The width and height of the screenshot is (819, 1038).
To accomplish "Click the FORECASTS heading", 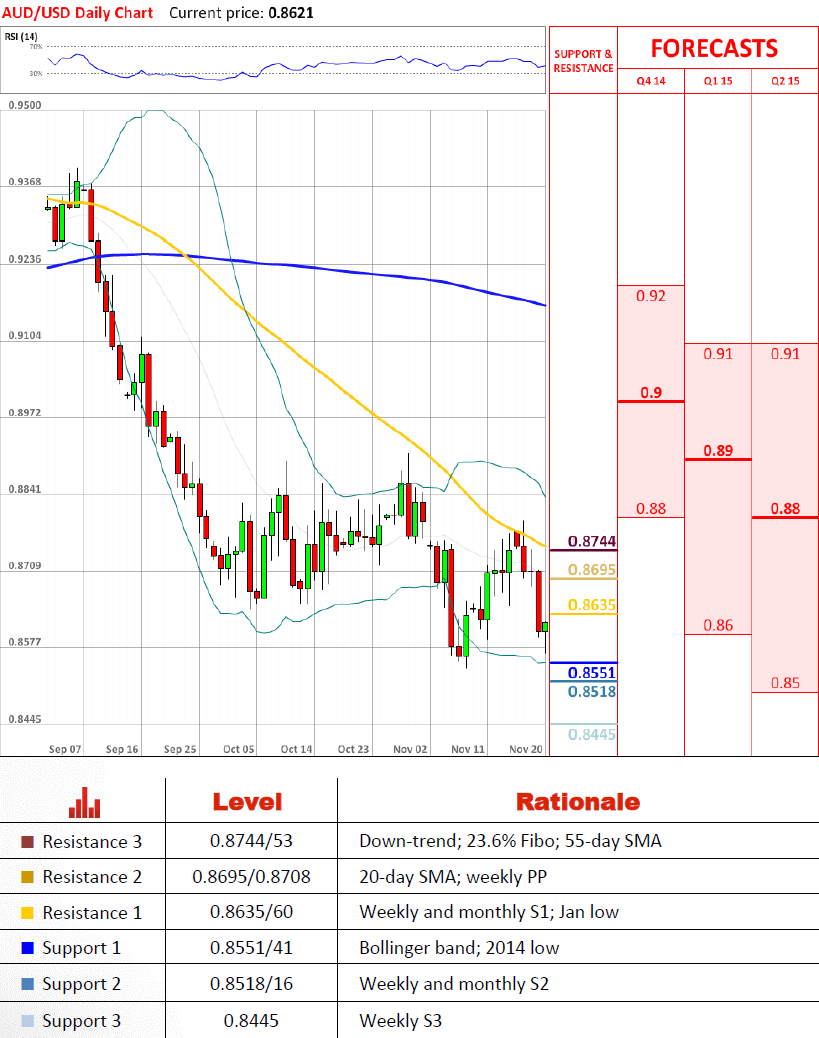I will coord(714,48).
